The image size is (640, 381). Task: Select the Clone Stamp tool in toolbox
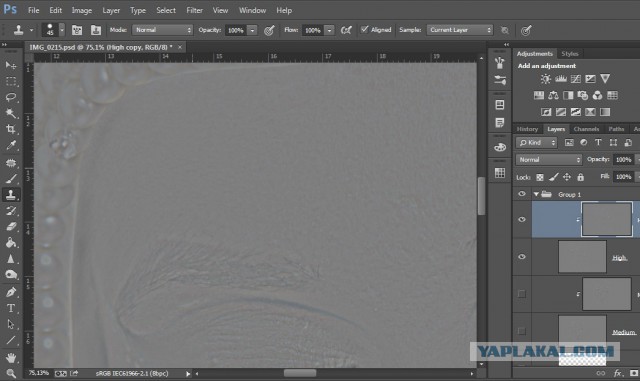(11, 194)
